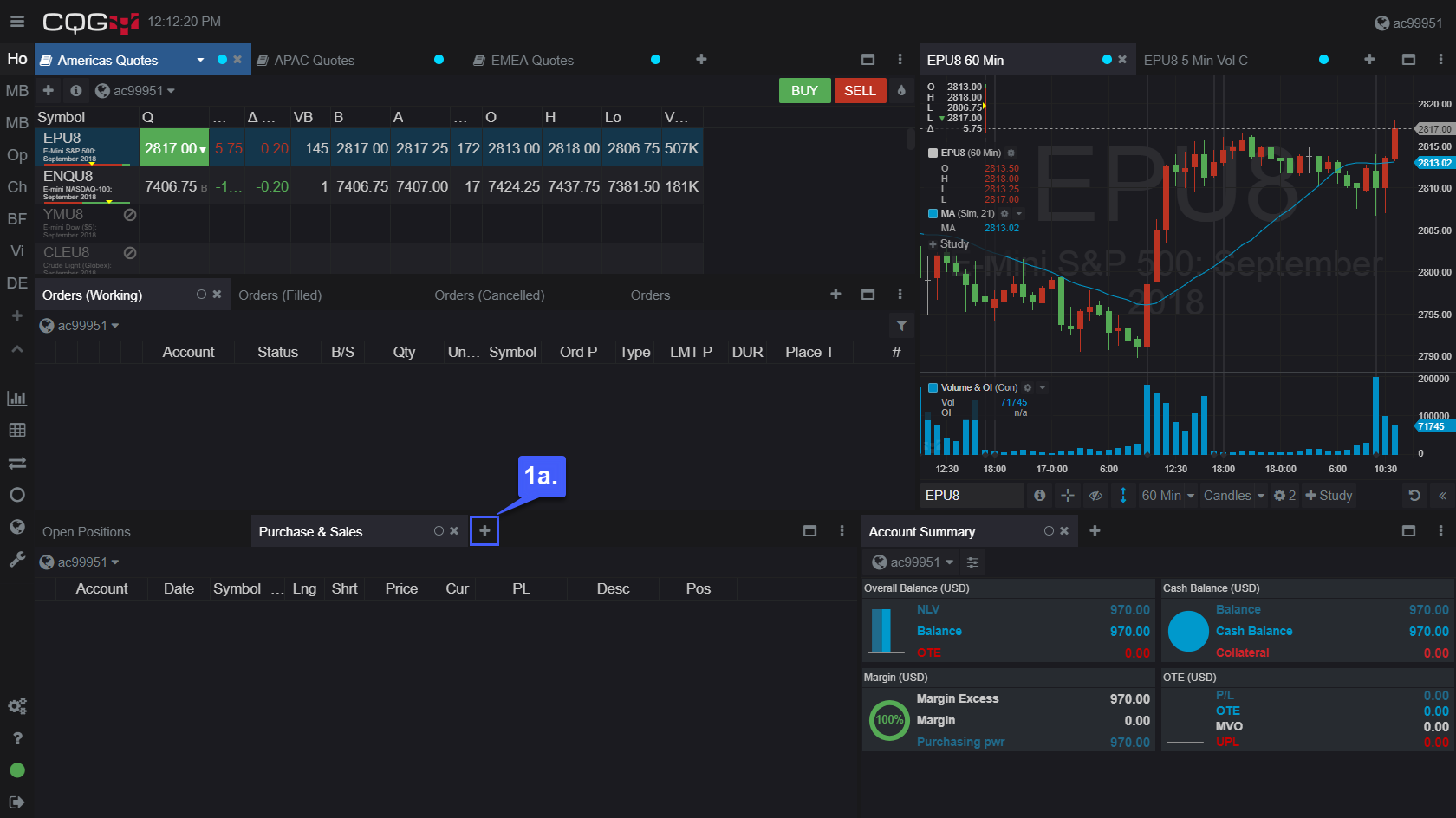Open ac99951 account dropdown in quotes panel
Screen dimensions: 1456x818
pos(134,90)
